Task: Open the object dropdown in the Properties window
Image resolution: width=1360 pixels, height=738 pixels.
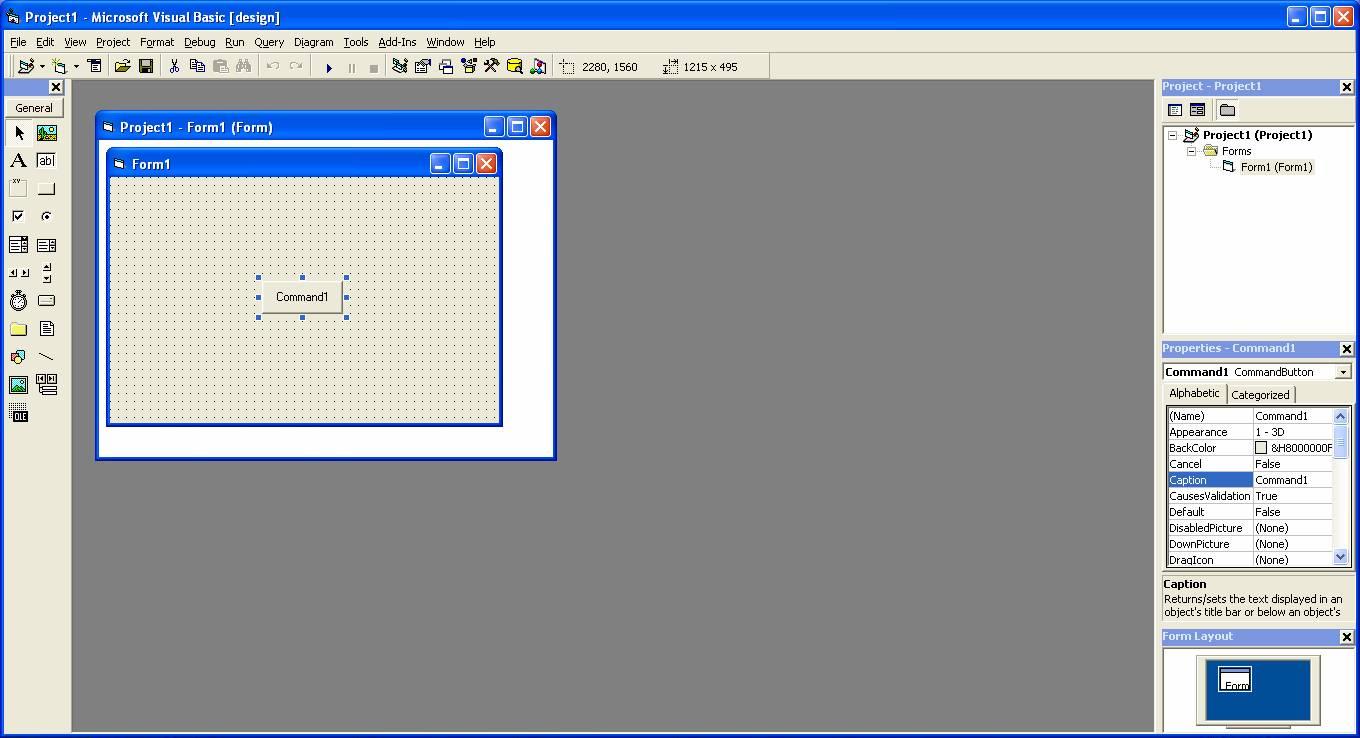Action: [x=1341, y=371]
